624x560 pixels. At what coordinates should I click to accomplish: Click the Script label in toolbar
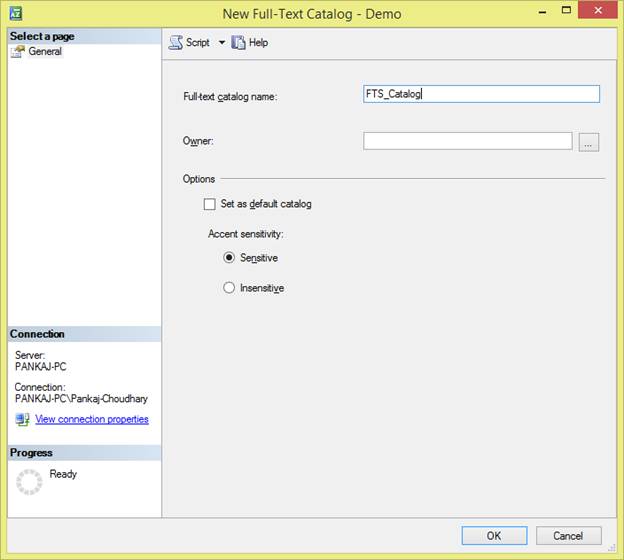point(198,43)
